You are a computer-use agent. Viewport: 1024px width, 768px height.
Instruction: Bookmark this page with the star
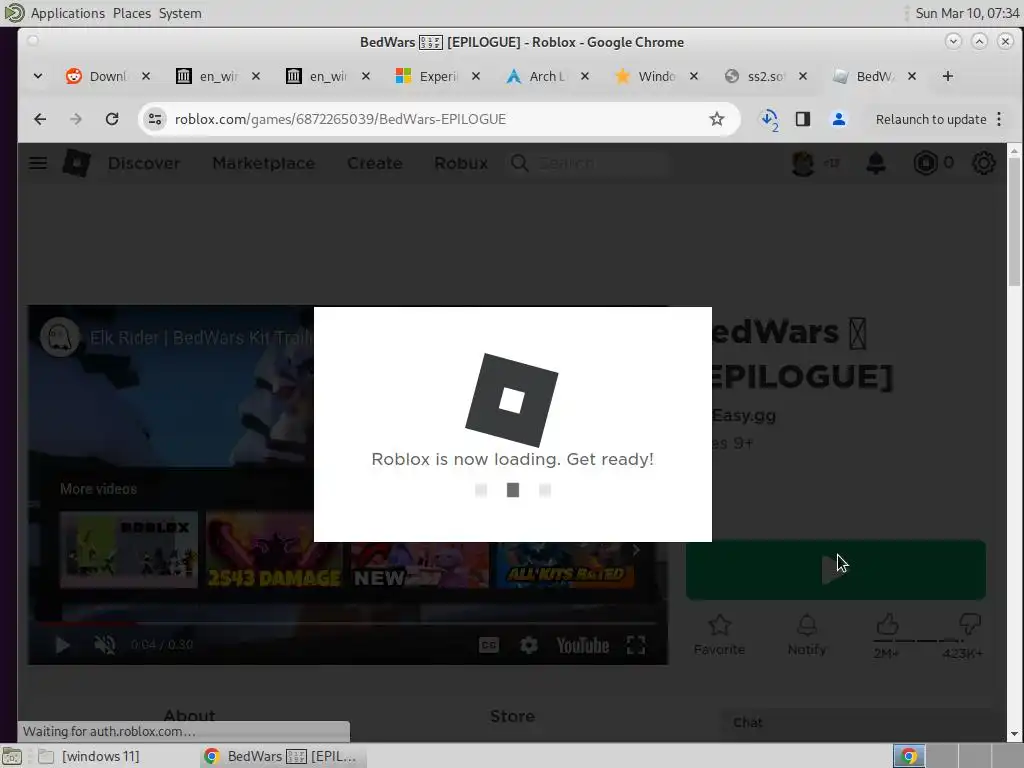click(716, 119)
